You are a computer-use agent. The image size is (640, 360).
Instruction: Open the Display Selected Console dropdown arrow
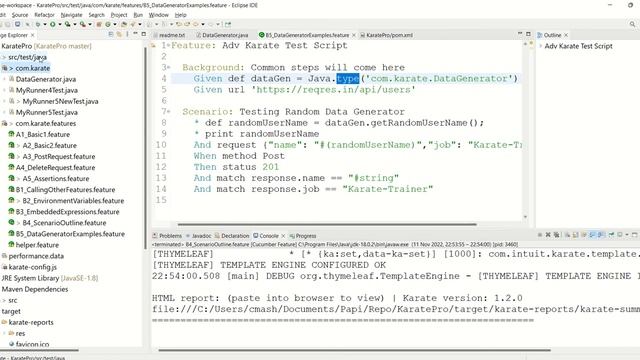click(627, 235)
